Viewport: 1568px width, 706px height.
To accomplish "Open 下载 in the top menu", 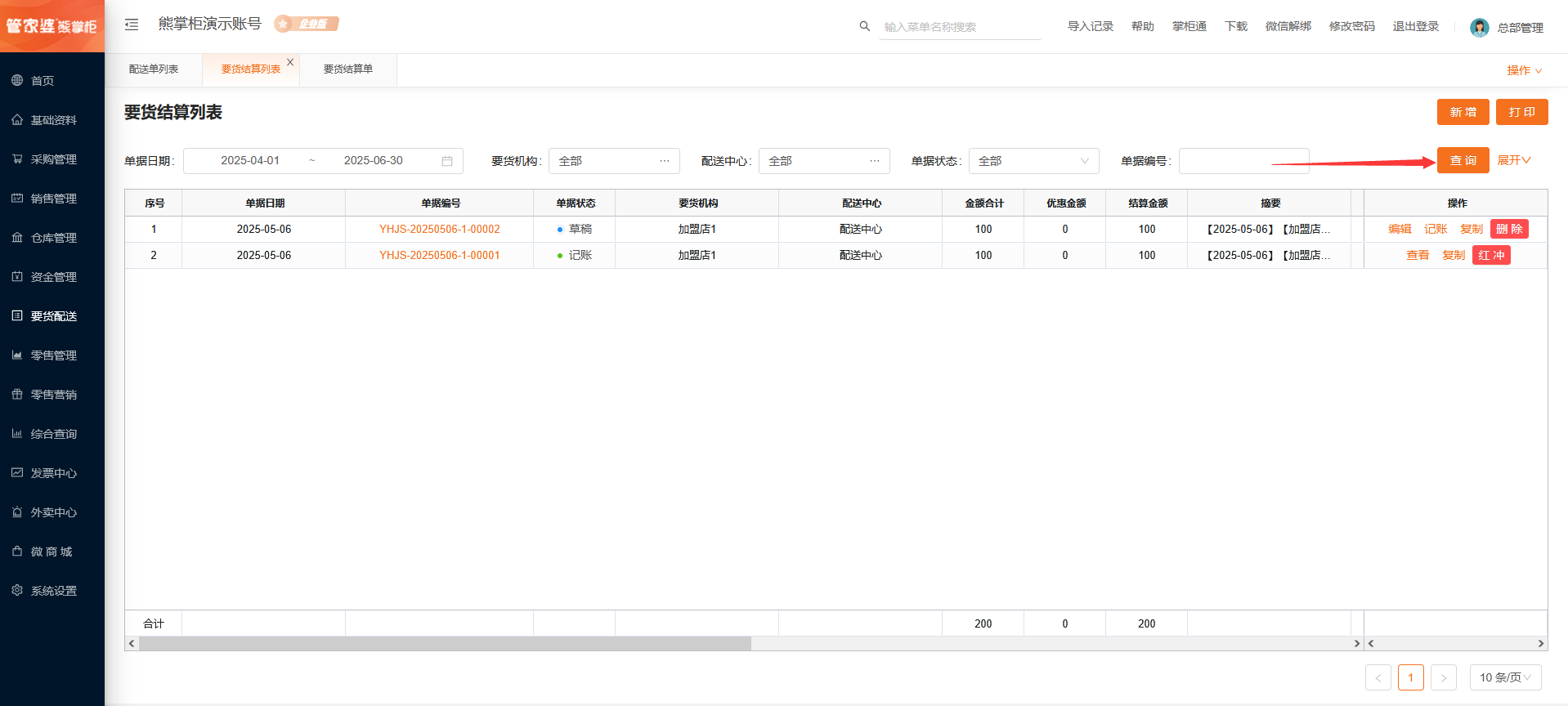I will (x=1236, y=26).
